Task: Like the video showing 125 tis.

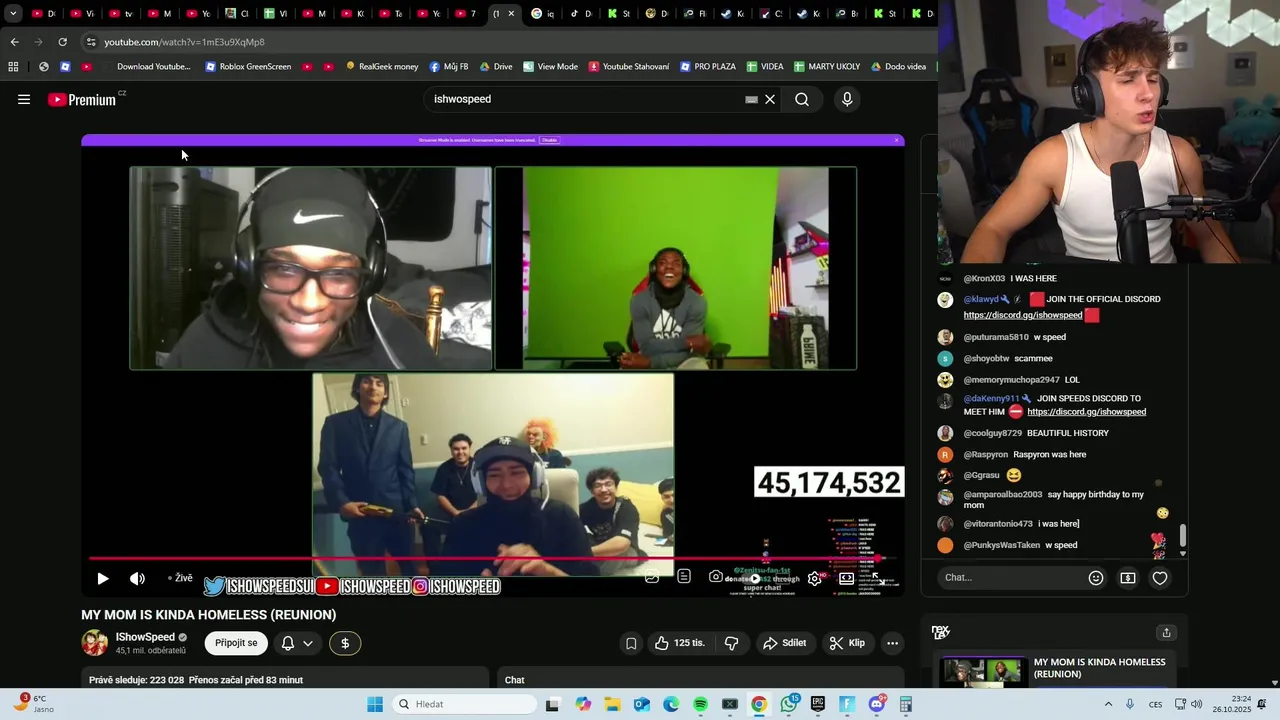Action: point(680,643)
